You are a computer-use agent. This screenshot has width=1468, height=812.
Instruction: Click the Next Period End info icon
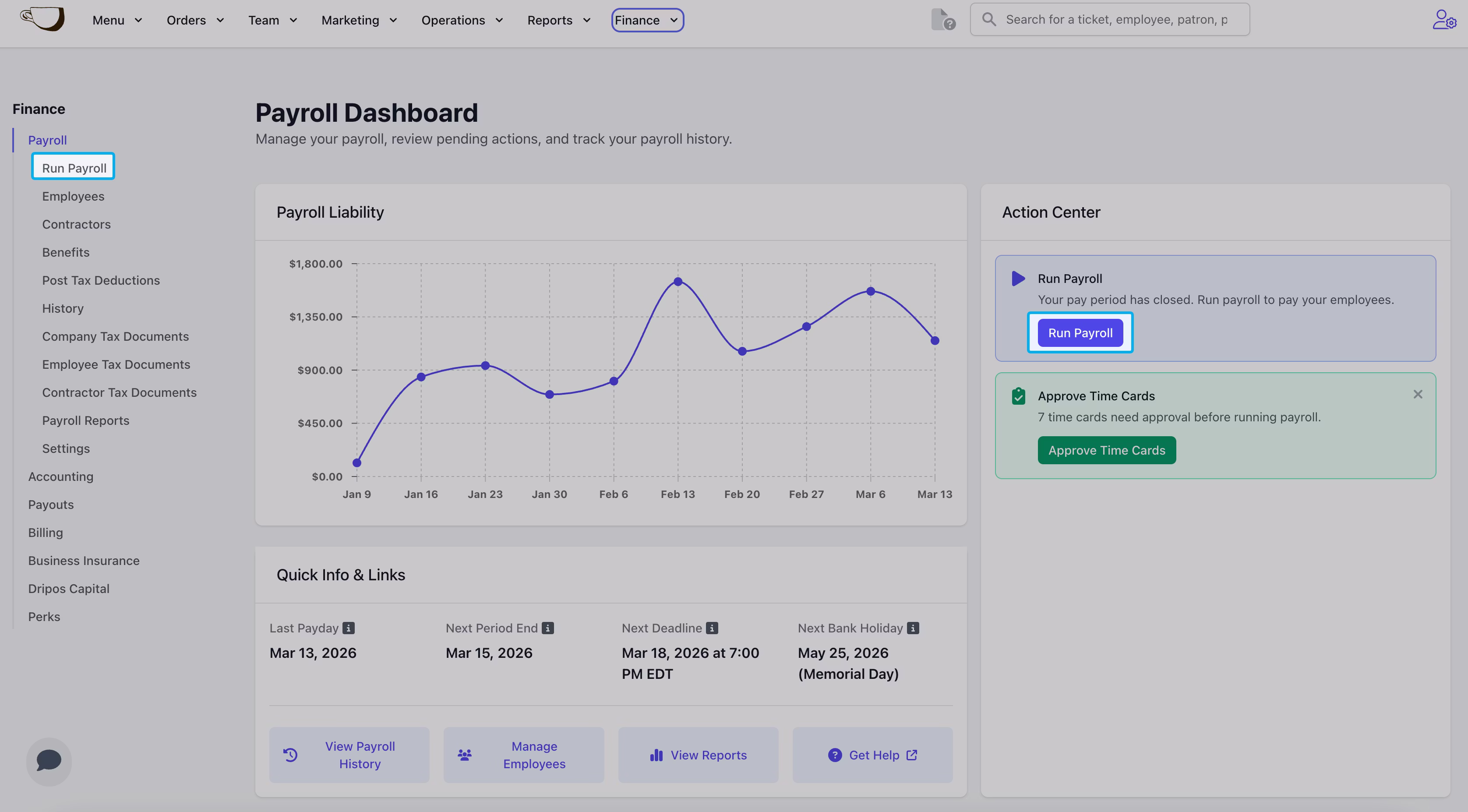coord(547,628)
